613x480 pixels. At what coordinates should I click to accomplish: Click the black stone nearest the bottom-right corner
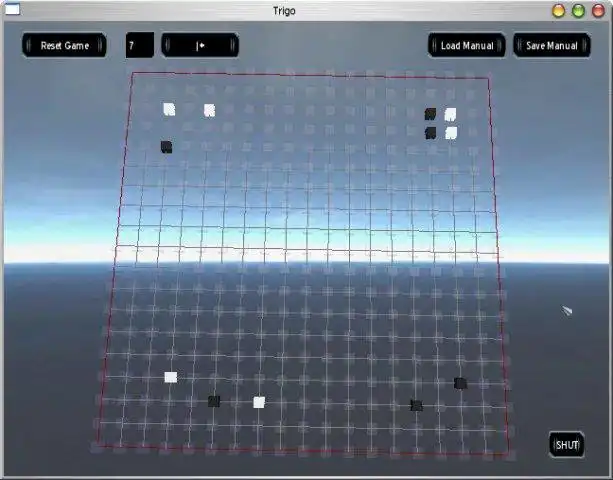[x=460, y=383]
